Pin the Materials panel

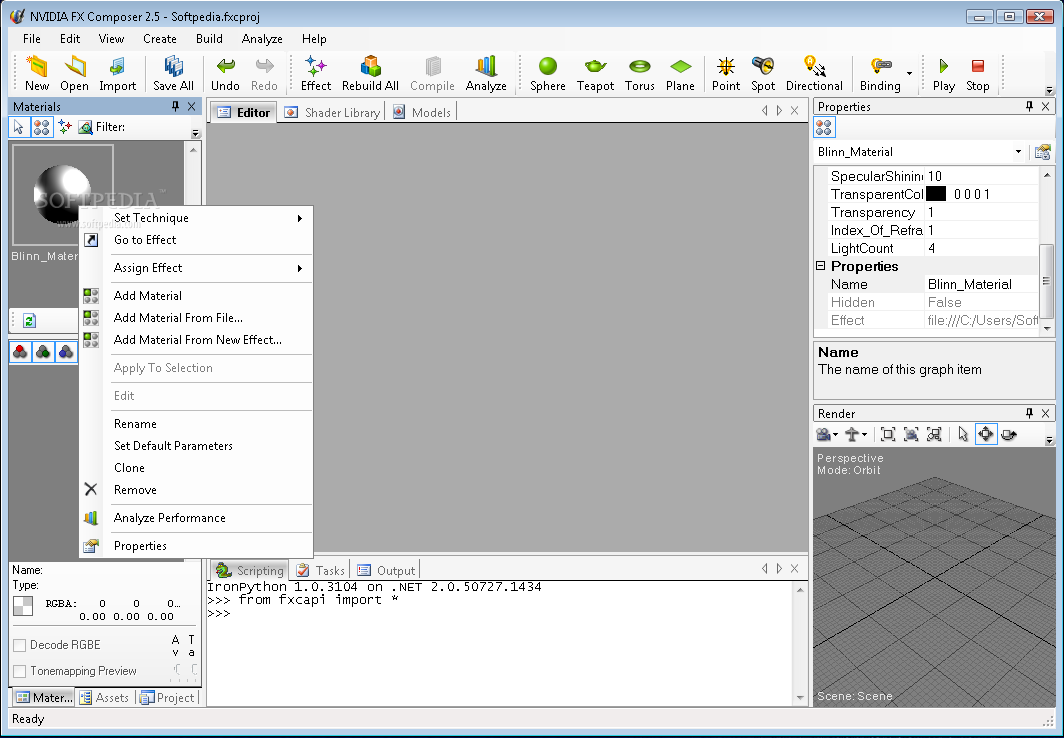point(175,106)
